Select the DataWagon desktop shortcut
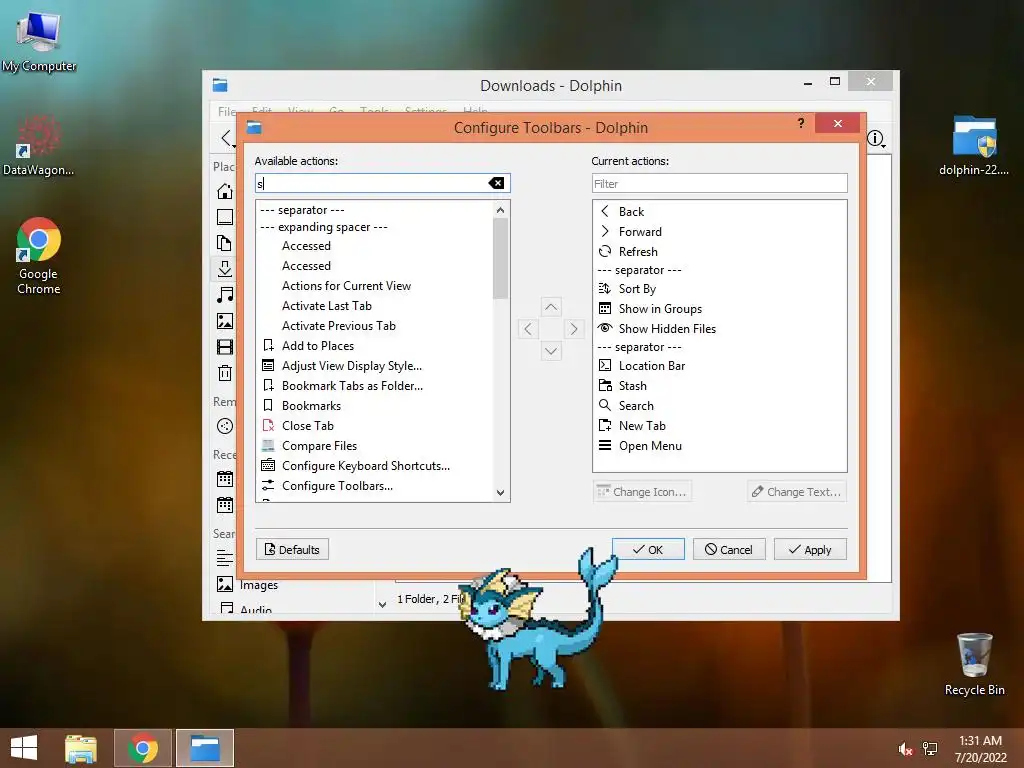The image size is (1024, 768). click(x=39, y=145)
